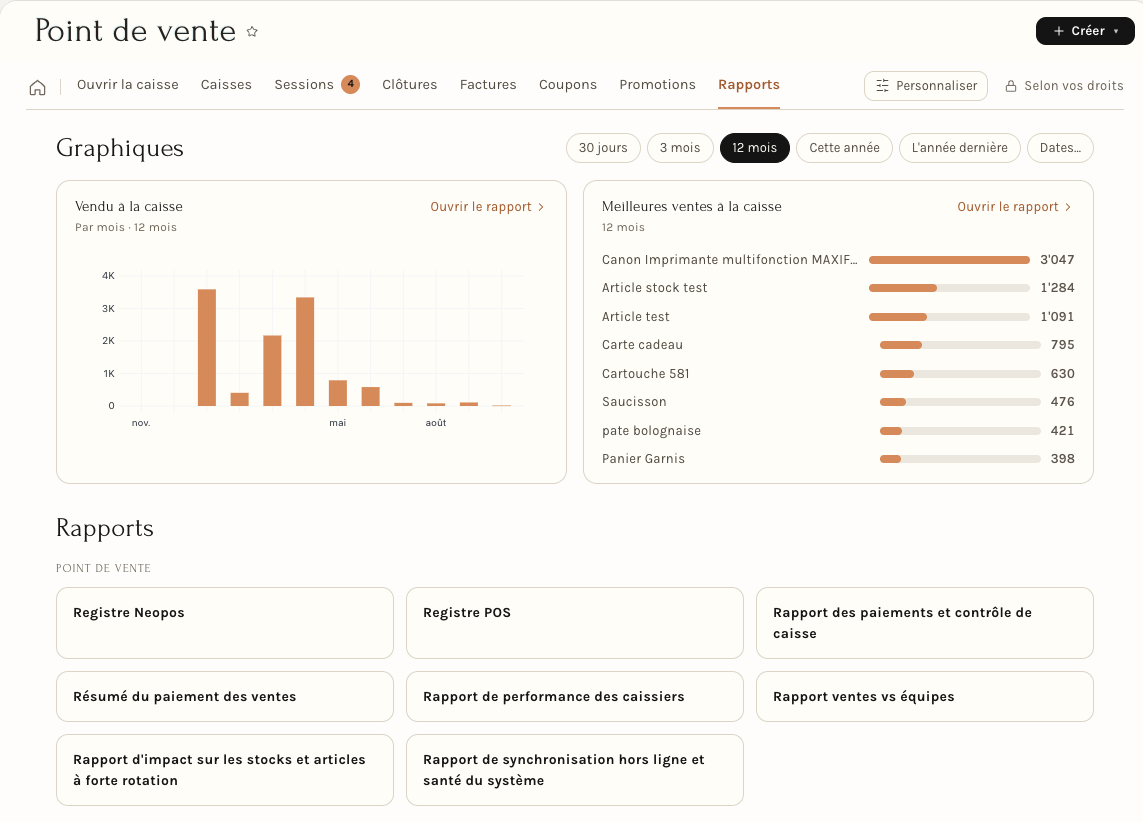Image resolution: width=1143 pixels, height=822 pixels.
Task: Mark Point de vente as favorite star
Action: coord(252,31)
